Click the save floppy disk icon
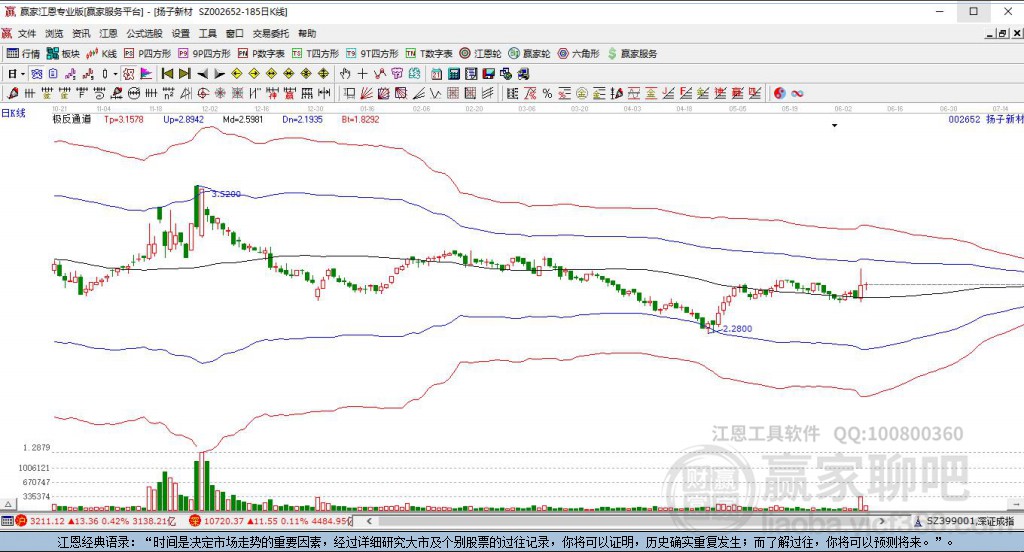Viewport: 1024px width, 552px height. (488, 74)
